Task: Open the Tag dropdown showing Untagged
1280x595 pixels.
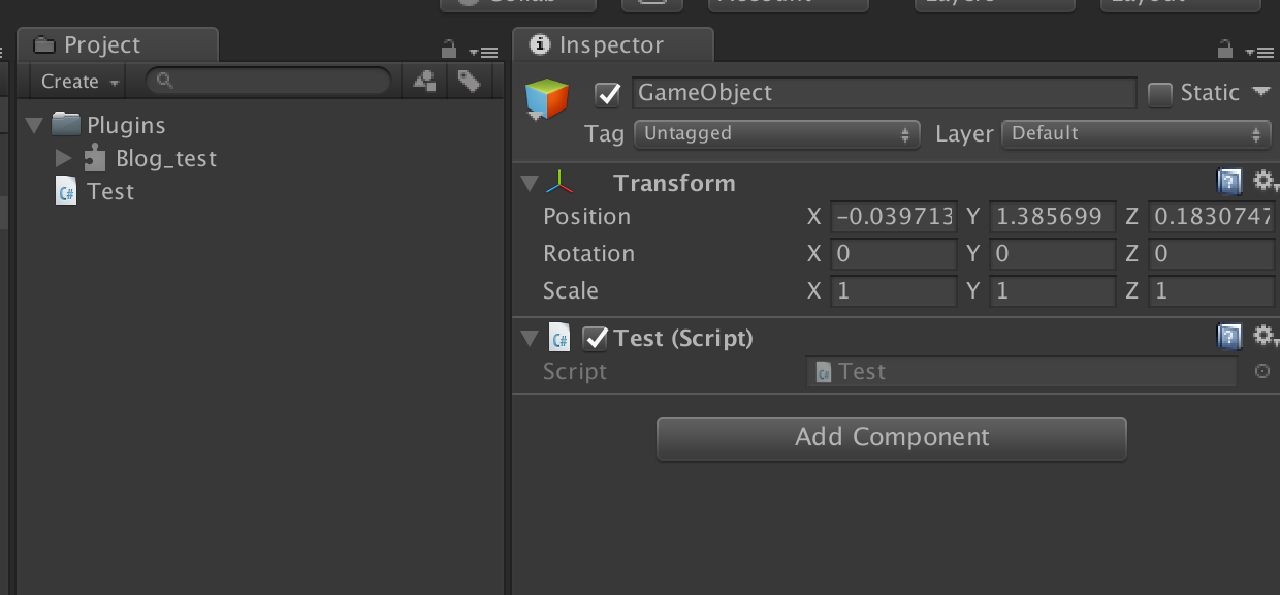Action: pos(777,134)
